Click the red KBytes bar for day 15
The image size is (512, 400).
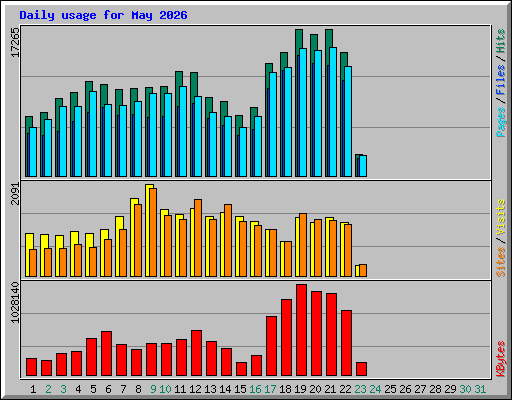point(241,369)
